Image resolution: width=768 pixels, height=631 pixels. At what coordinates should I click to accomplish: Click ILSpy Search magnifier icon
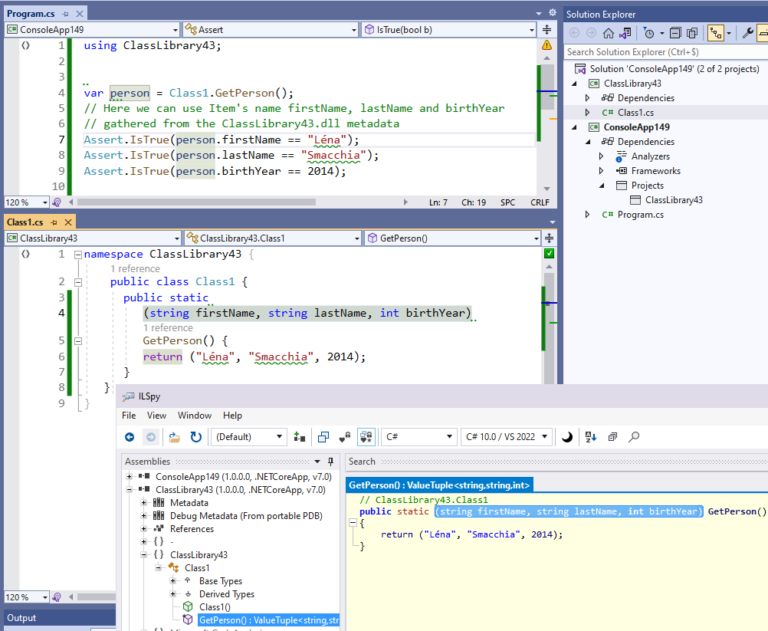[x=634, y=437]
